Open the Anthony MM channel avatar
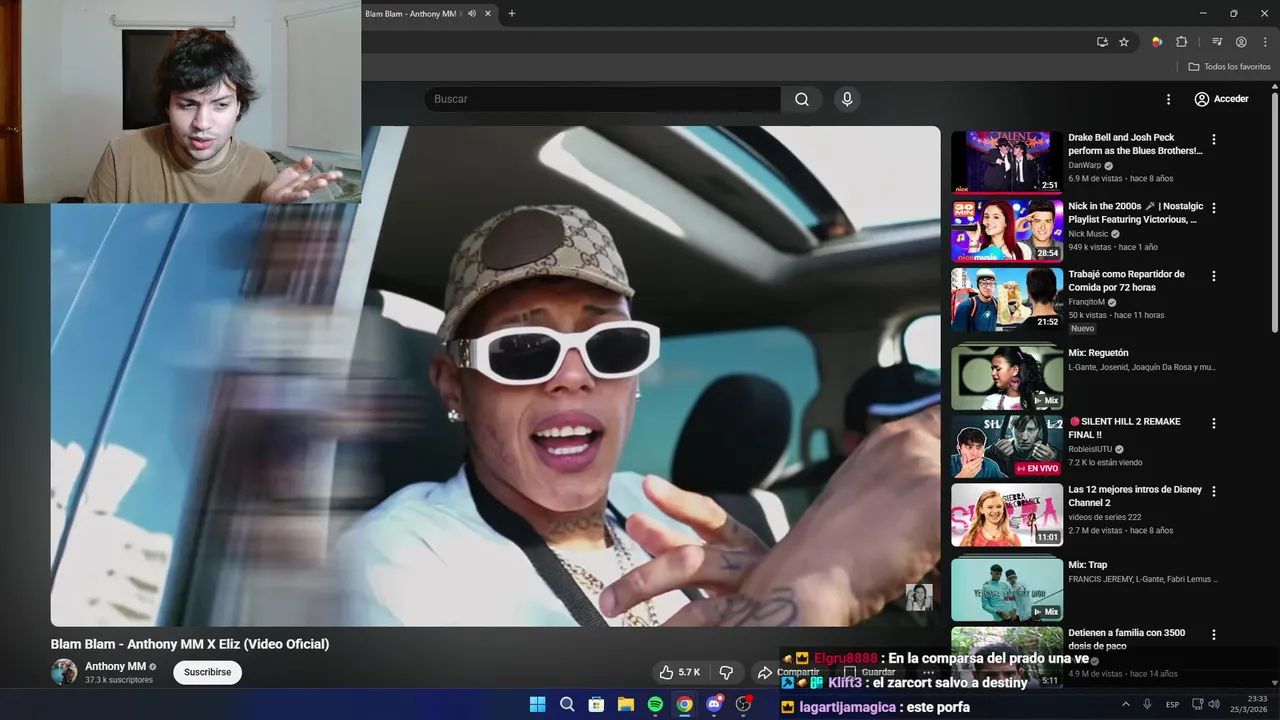The image size is (1280, 720). tap(64, 672)
